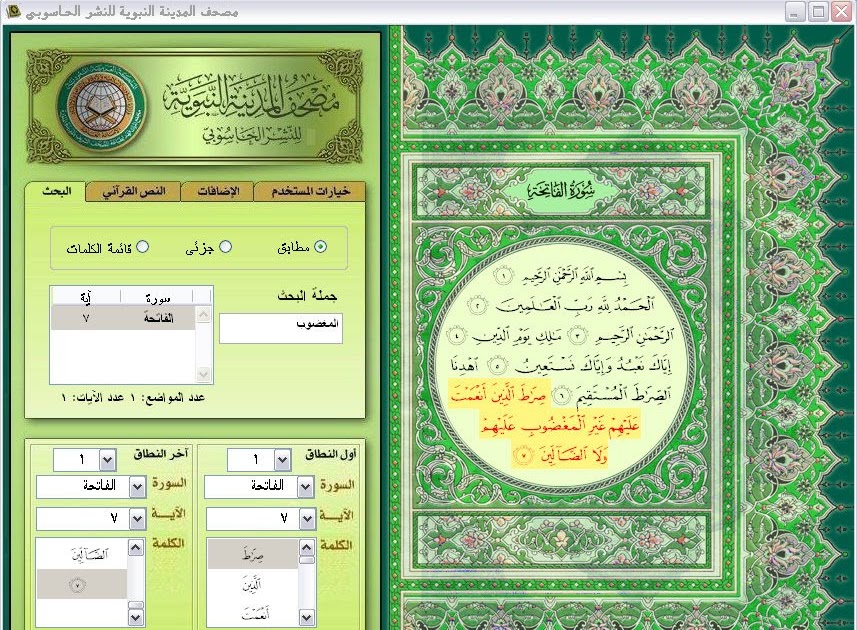Click verse 6 end marker on the Quran page
Image resolution: width=857 pixels, height=630 pixels.
coord(561,395)
